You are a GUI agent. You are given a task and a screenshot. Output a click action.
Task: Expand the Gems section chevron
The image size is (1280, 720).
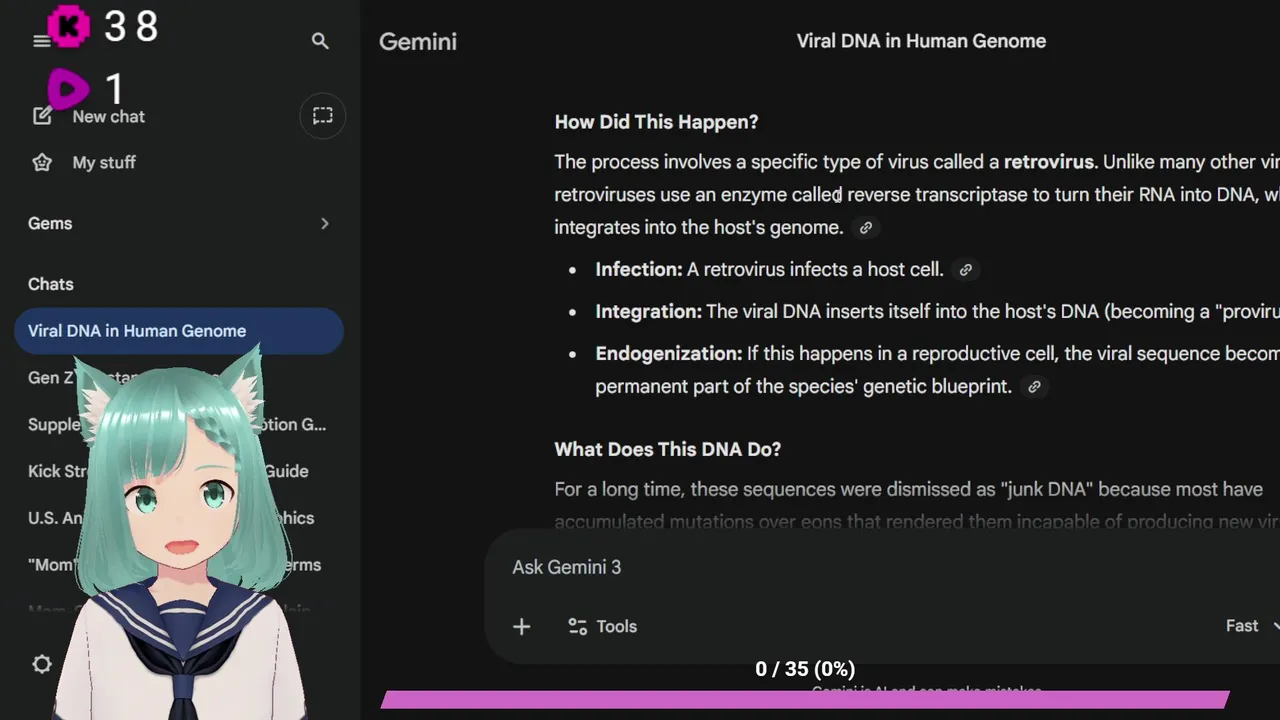click(324, 224)
